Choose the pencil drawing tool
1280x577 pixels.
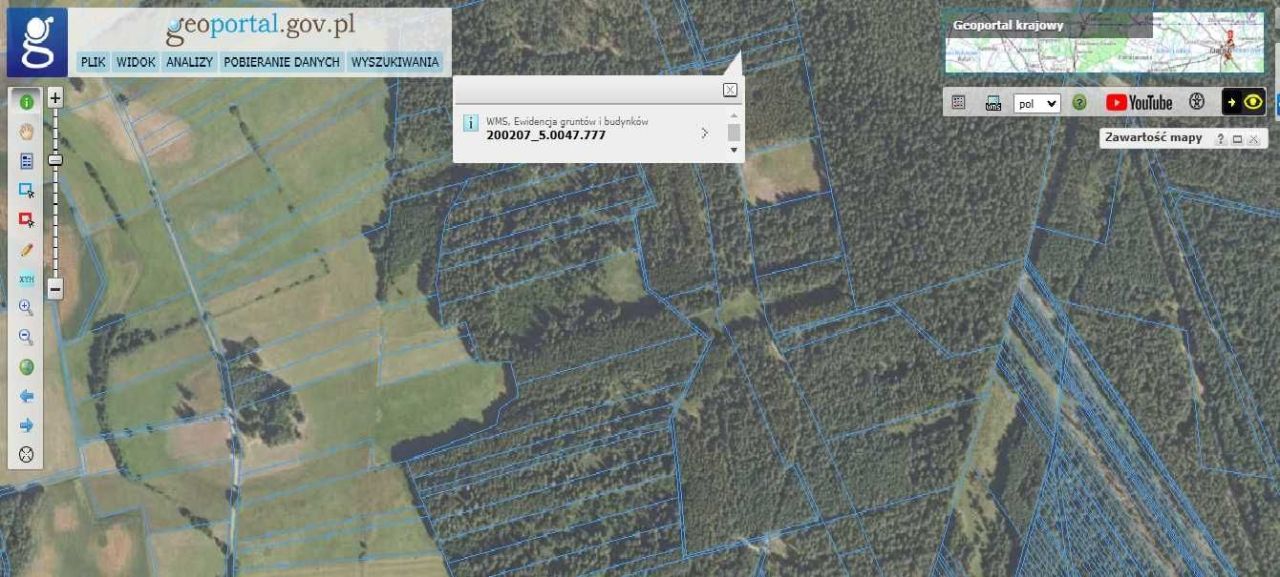click(x=26, y=249)
